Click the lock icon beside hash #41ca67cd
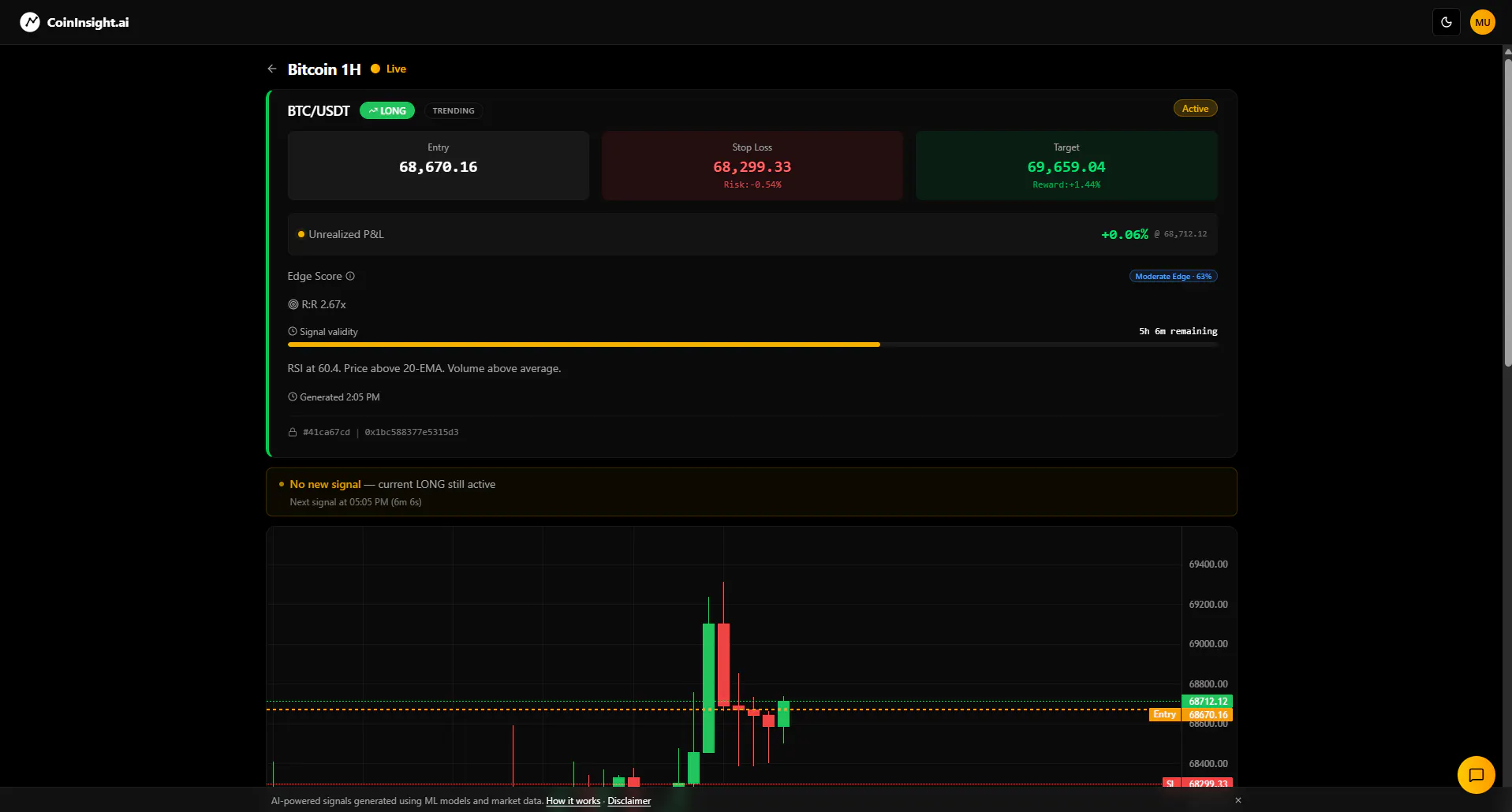The height and width of the screenshot is (812, 1512). (x=293, y=432)
